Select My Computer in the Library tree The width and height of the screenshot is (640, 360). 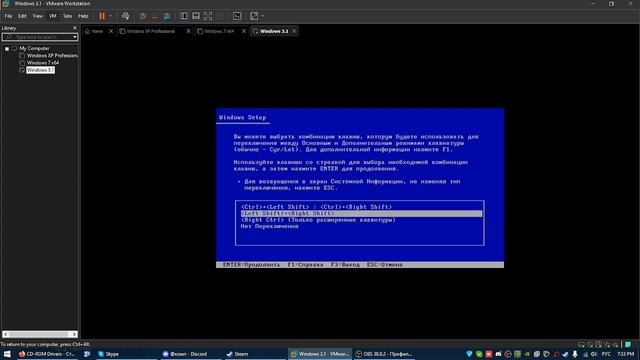tap(34, 48)
